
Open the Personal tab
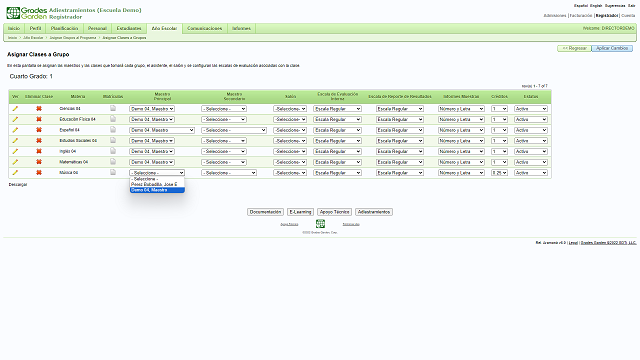pos(97,29)
